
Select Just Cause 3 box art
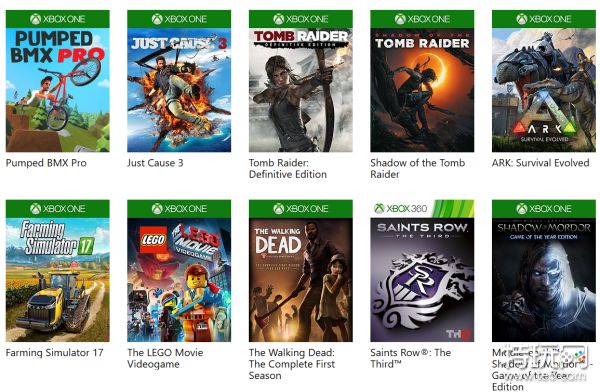pos(179,90)
